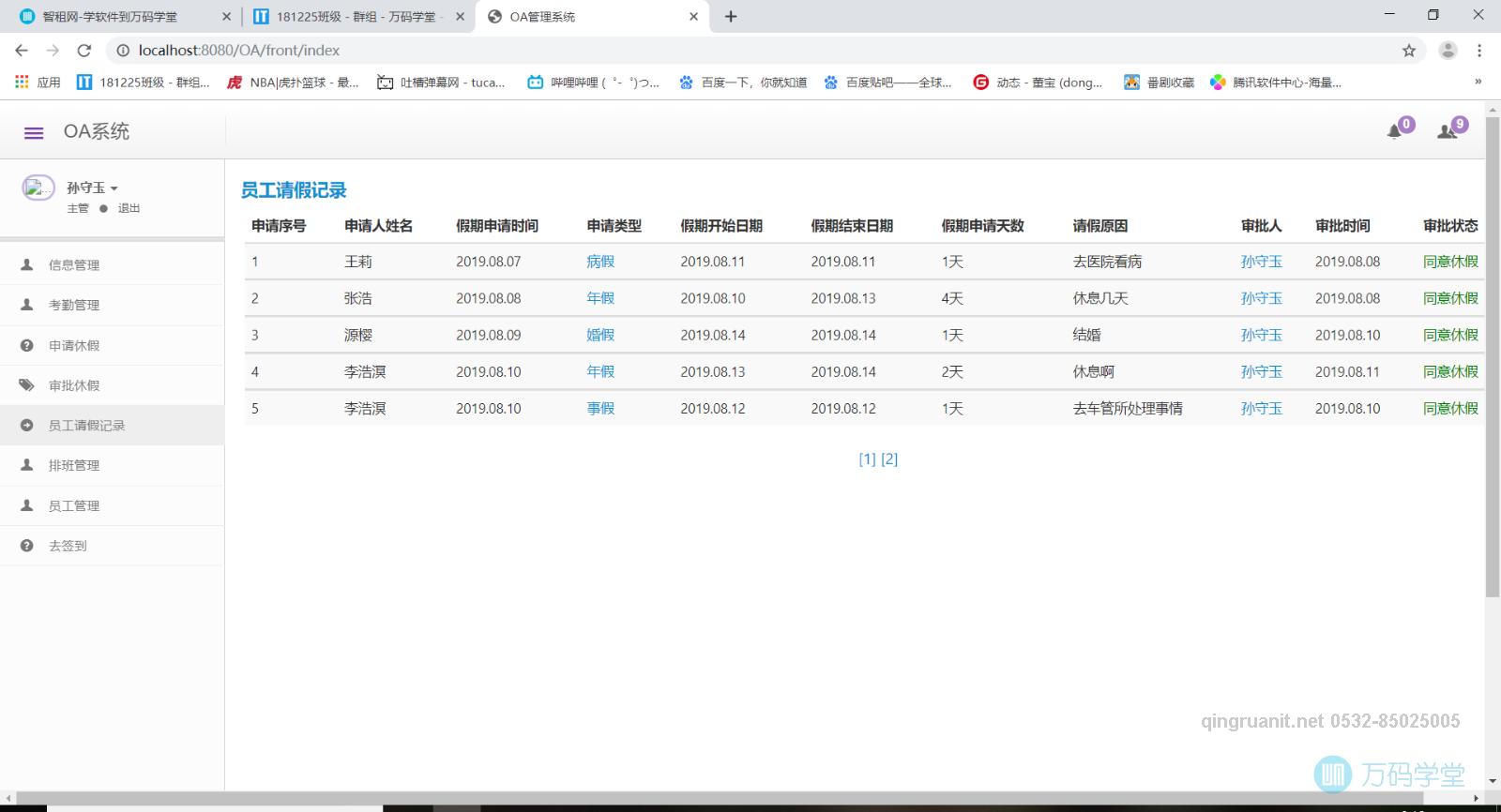Open the user messages icon with badge 9
This screenshot has width=1501, height=812.
click(1447, 131)
